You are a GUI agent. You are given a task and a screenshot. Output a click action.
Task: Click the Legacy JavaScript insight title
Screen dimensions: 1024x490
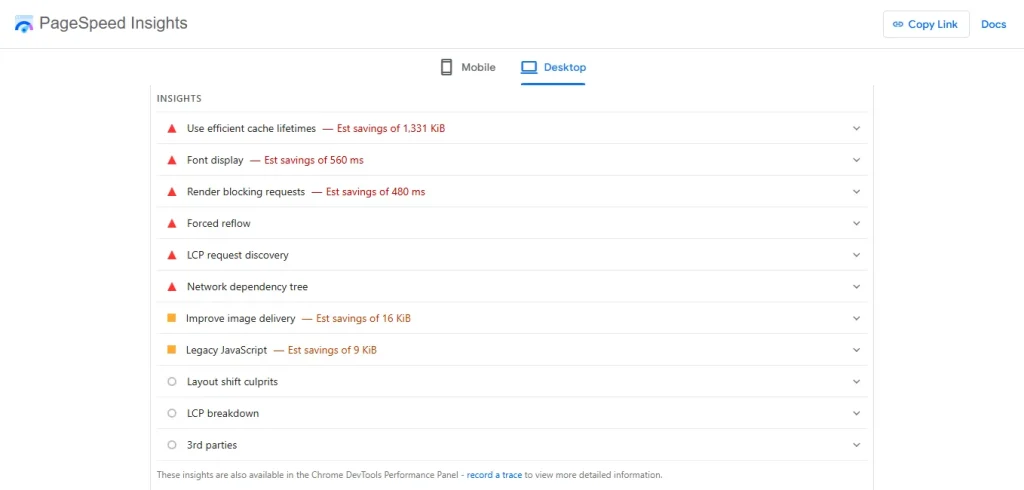tap(227, 350)
